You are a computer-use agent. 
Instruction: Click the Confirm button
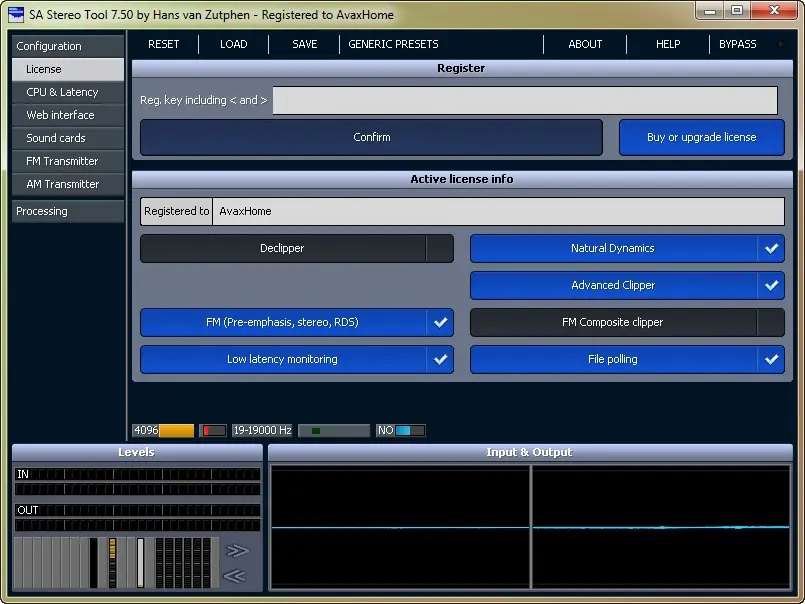pyautogui.click(x=371, y=138)
